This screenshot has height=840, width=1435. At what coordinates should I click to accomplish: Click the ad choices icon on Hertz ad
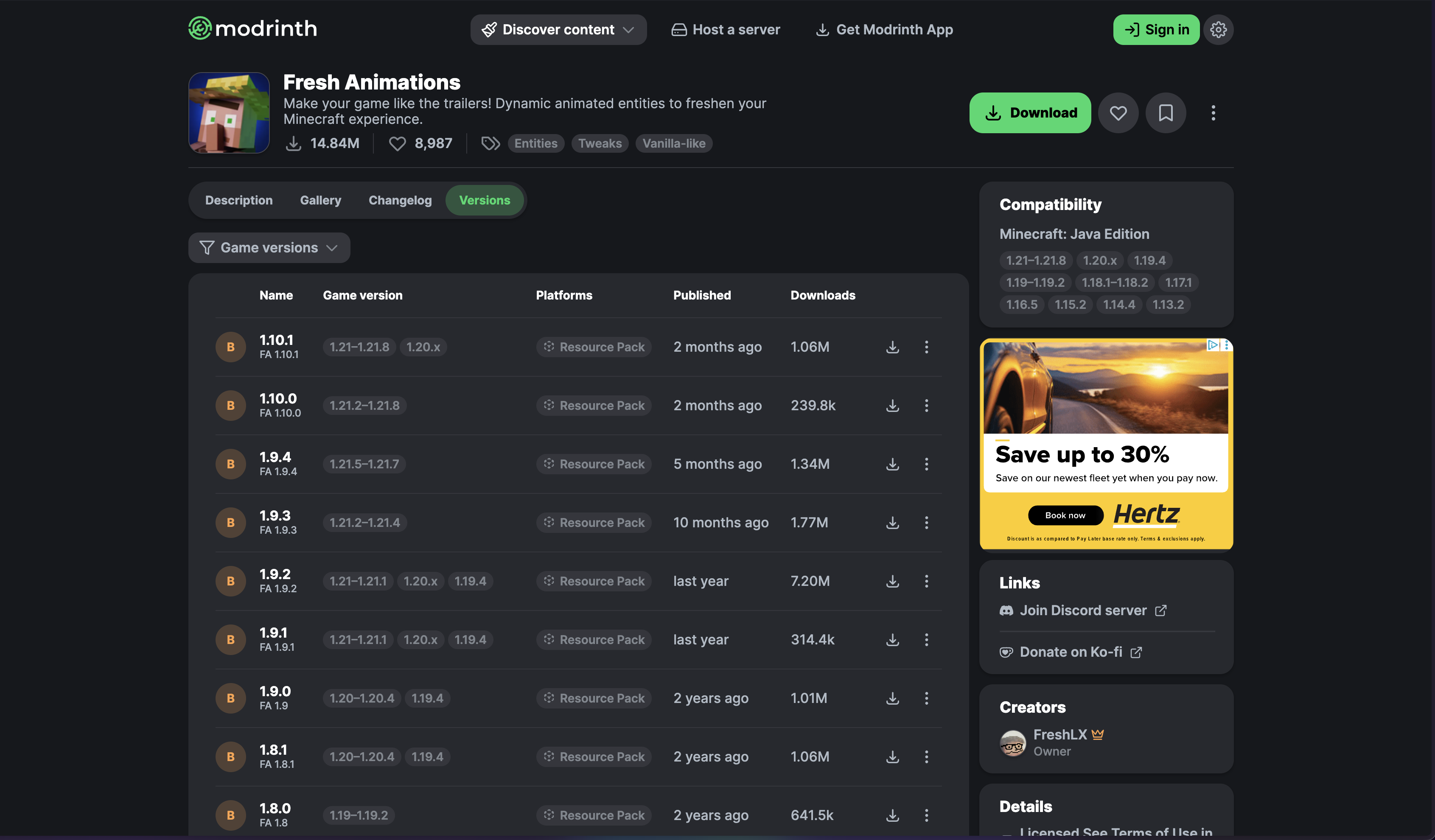(1212, 345)
